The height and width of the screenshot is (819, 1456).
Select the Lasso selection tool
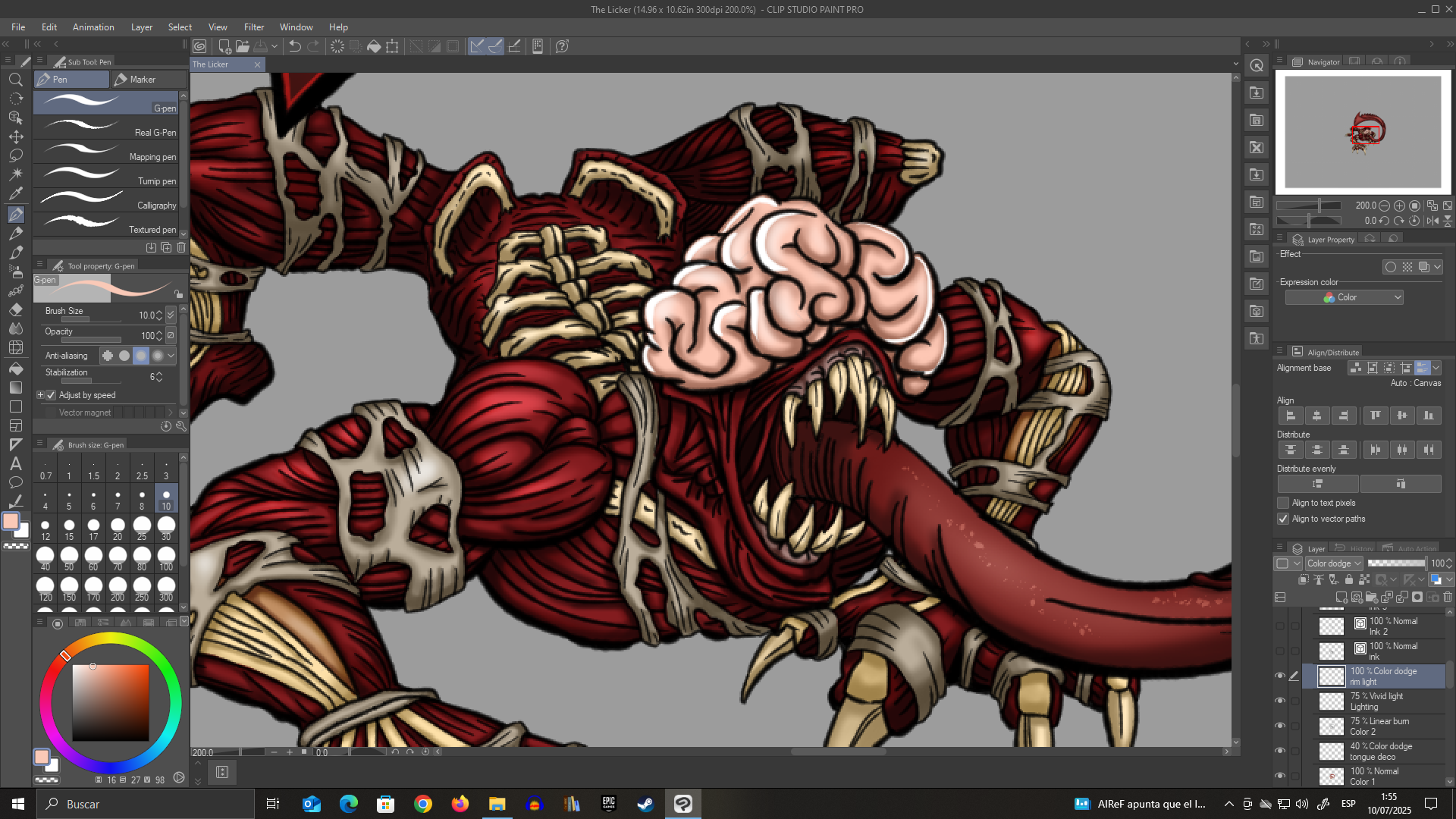click(15, 155)
